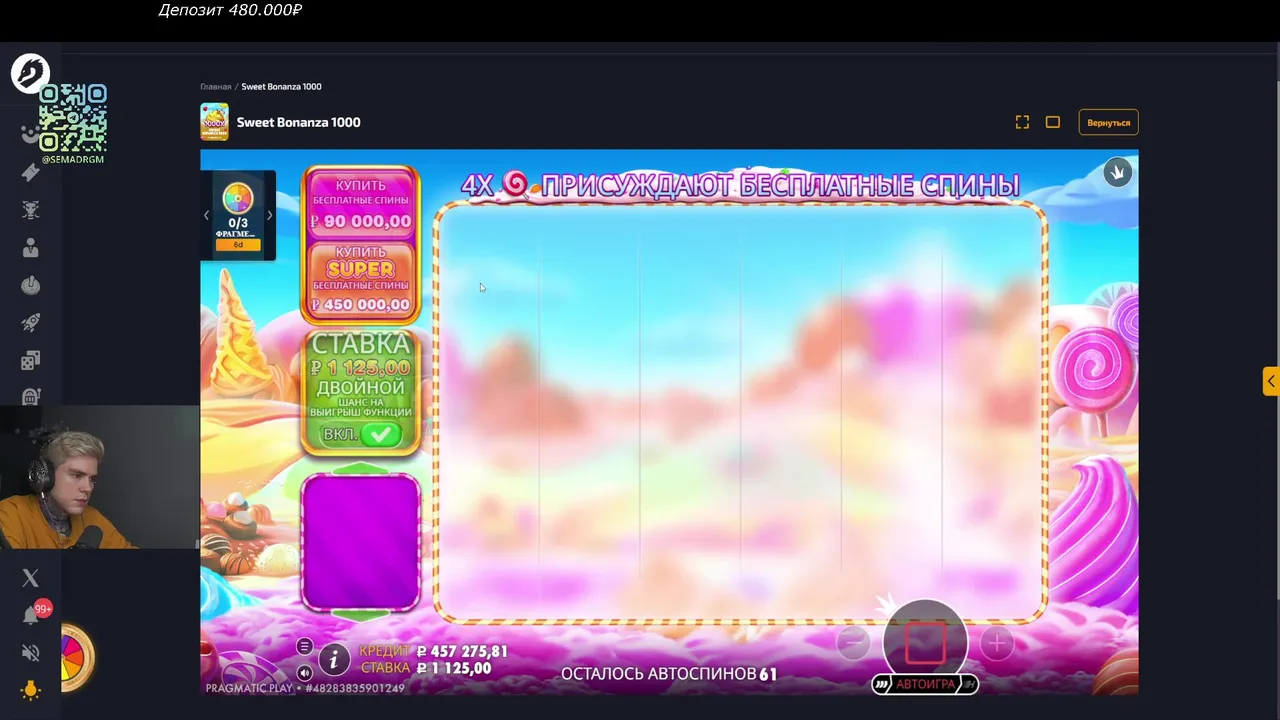Viewport: 1280px width, 720px height.
Task: Click the Sweet Bonanza 1000 game thumbnail
Action: point(214,122)
